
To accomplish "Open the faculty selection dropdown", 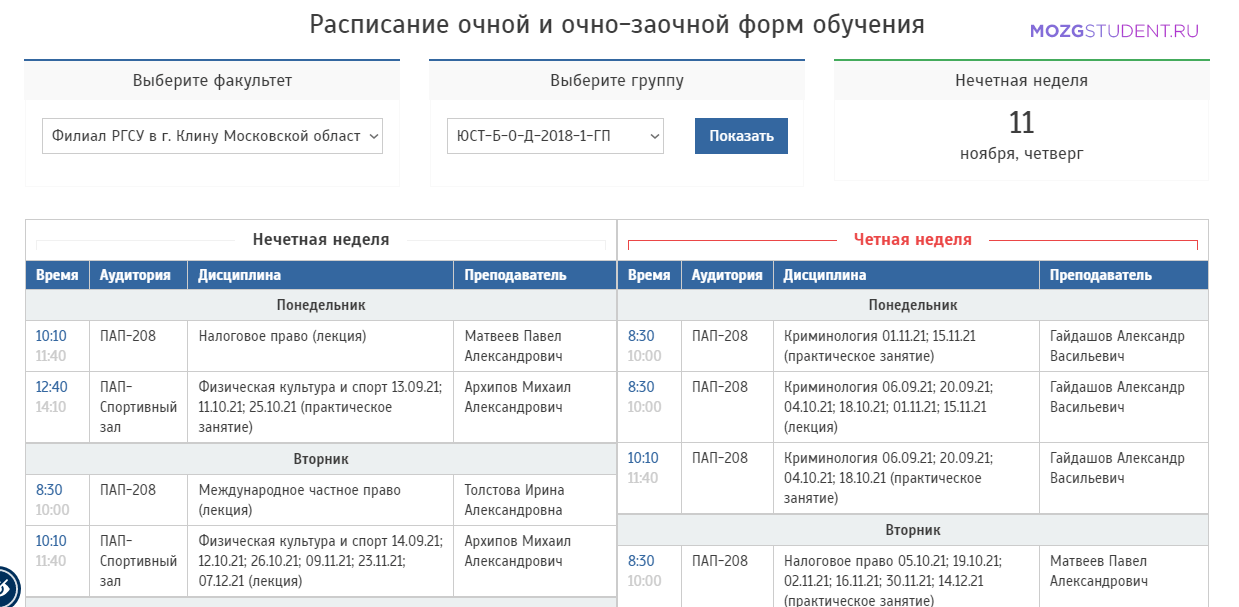I will (x=212, y=136).
